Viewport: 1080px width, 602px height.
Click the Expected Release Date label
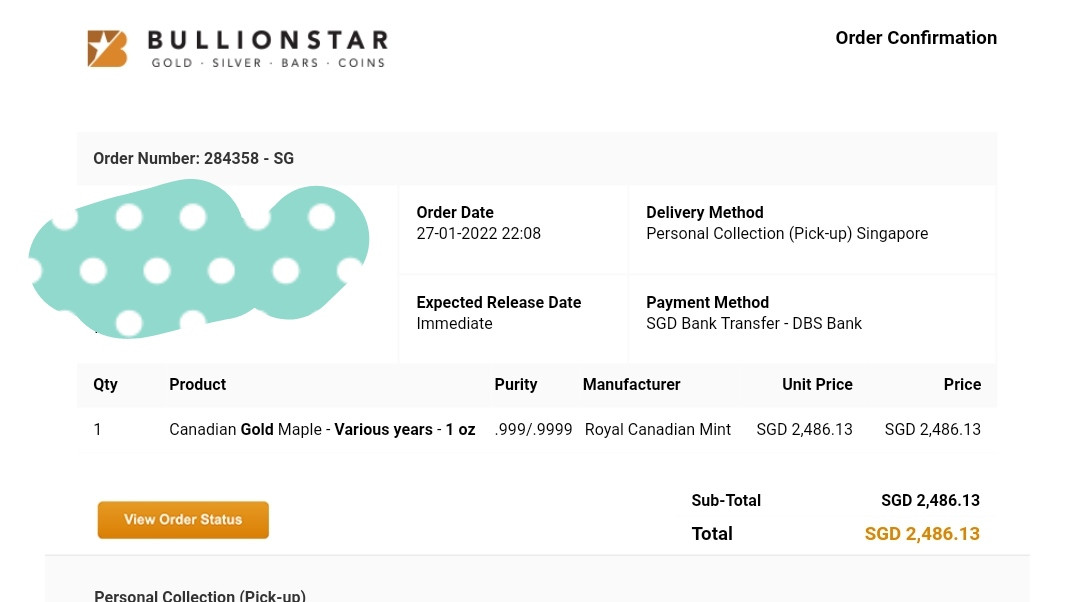[x=498, y=302]
